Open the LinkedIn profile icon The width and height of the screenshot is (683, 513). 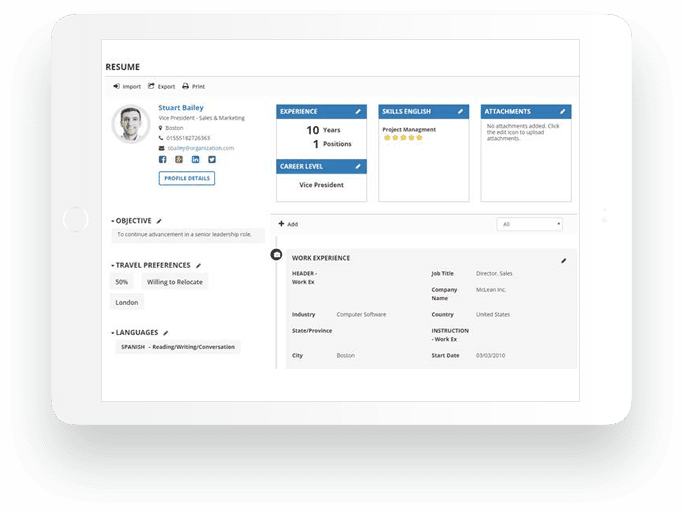(x=196, y=159)
